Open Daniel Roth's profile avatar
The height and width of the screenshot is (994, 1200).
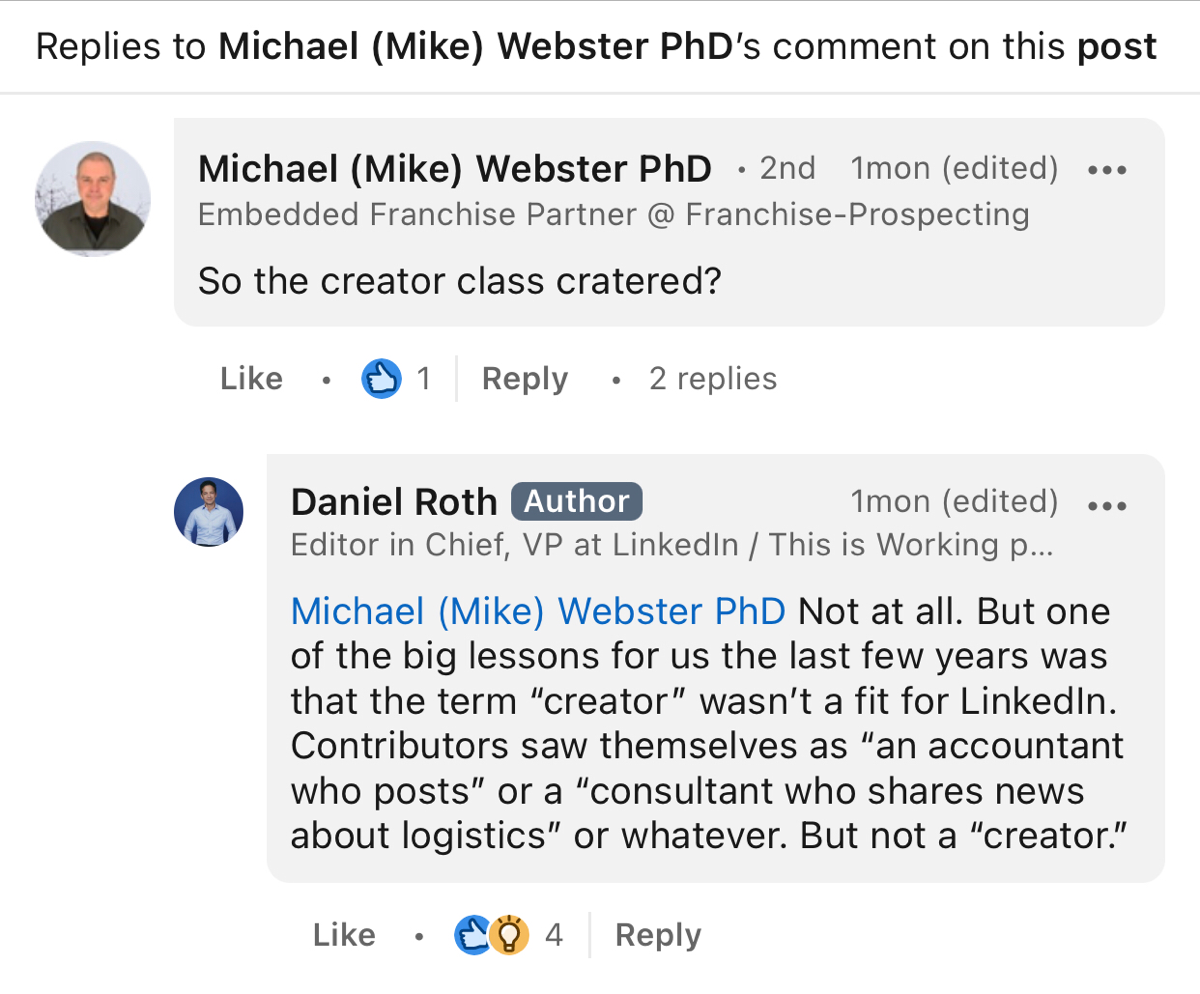(x=209, y=512)
